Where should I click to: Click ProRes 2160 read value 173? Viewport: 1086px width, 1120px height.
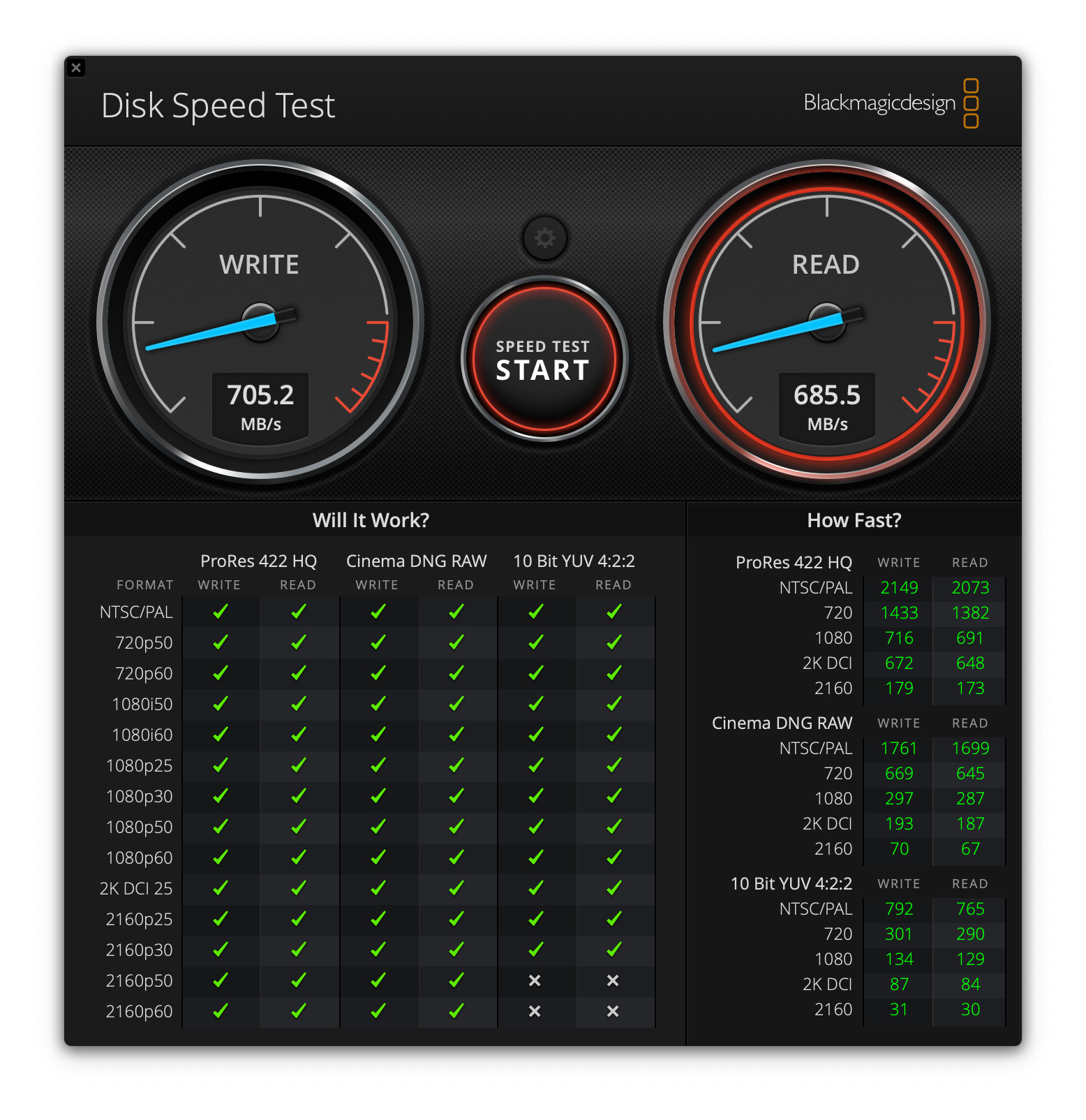point(970,688)
